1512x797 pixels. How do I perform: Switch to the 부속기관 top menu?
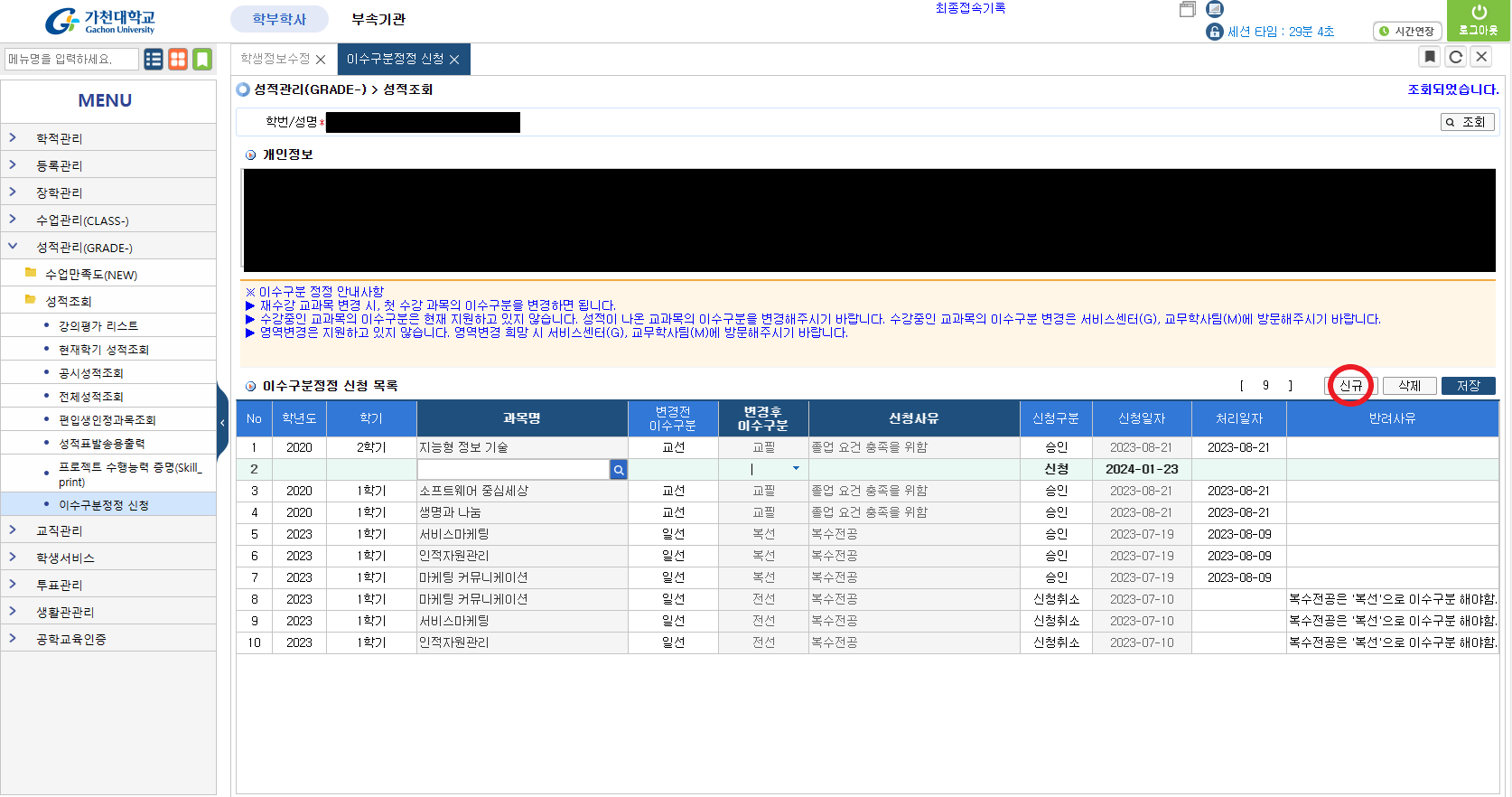pyautogui.click(x=378, y=19)
